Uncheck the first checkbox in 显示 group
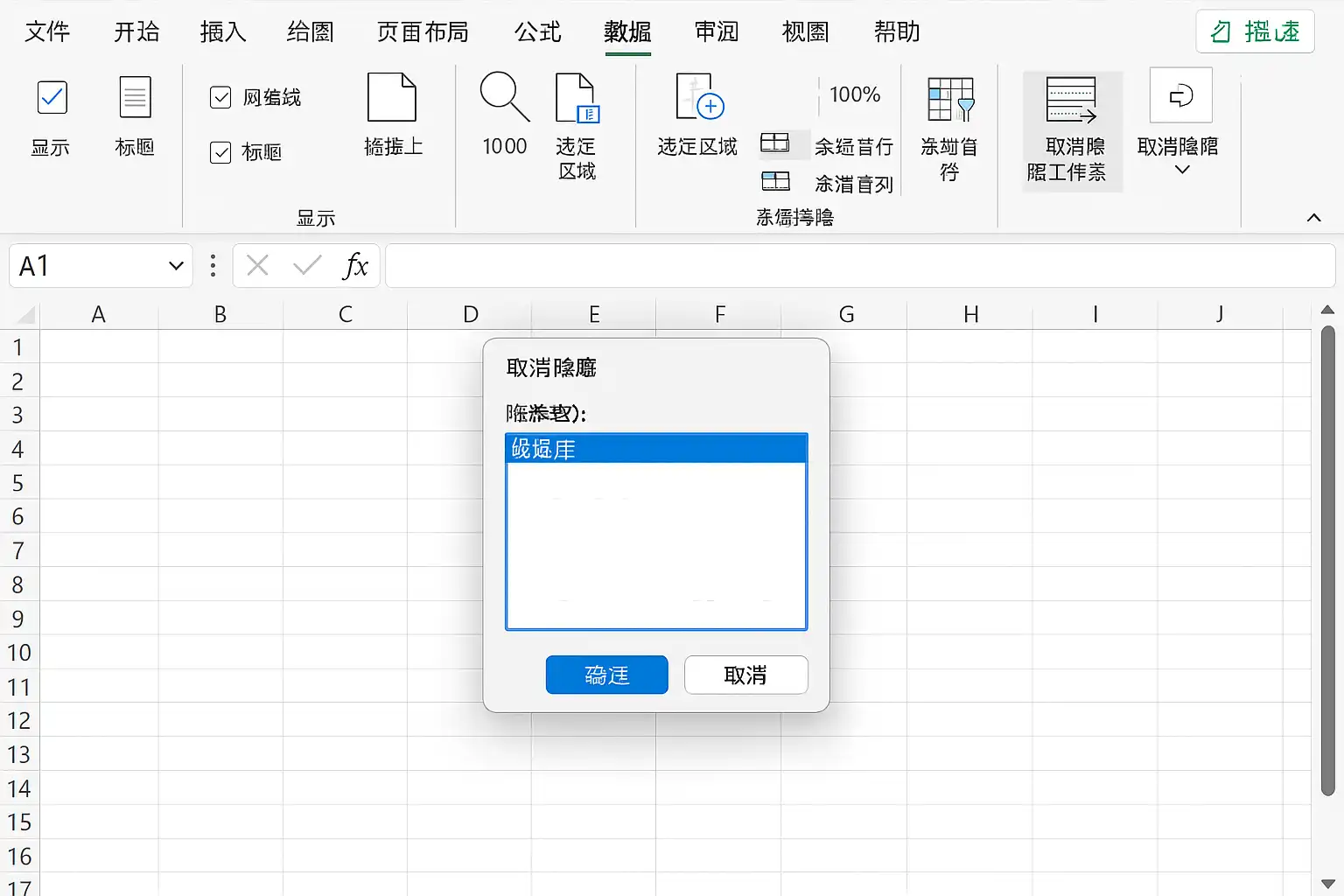Viewport: 1344px width, 896px height. tap(220, 97)
